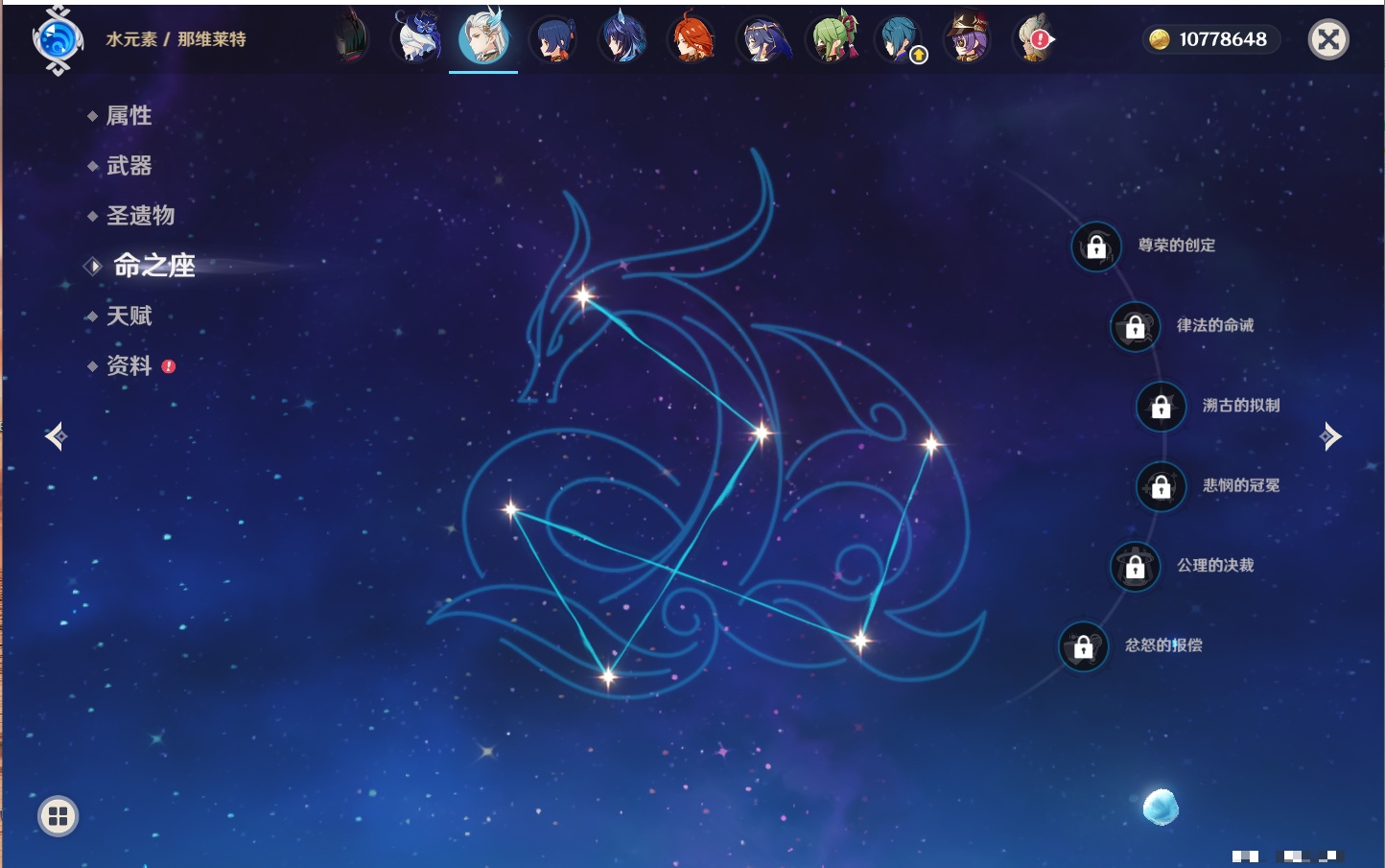Viewport: 1385px width, 868px height.
Task: Click the 忿怒的报偿 label
Action: pyautogui.click(x=1163, y=645)
